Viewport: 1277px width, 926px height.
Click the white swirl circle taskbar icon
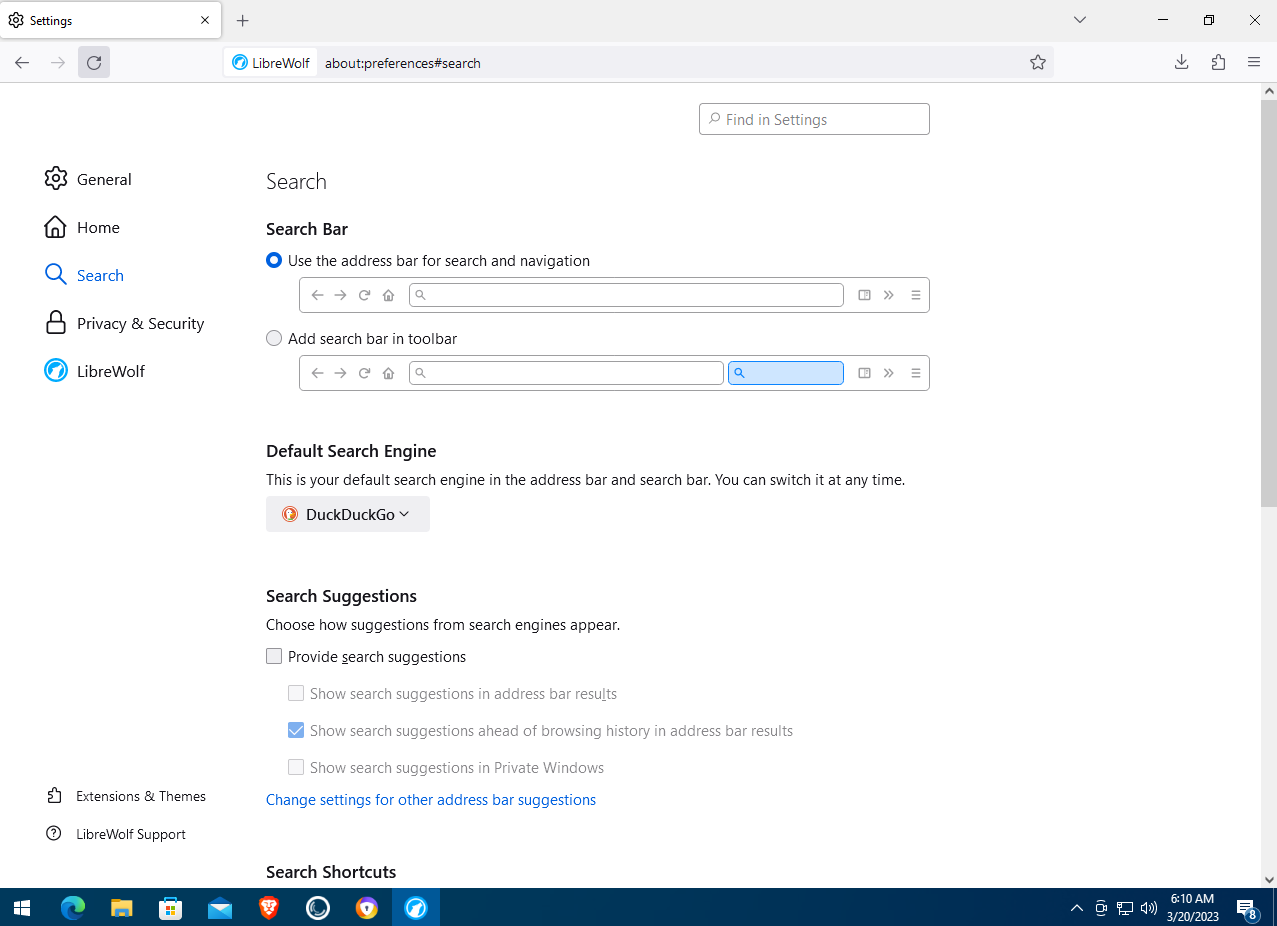point(318,908)
